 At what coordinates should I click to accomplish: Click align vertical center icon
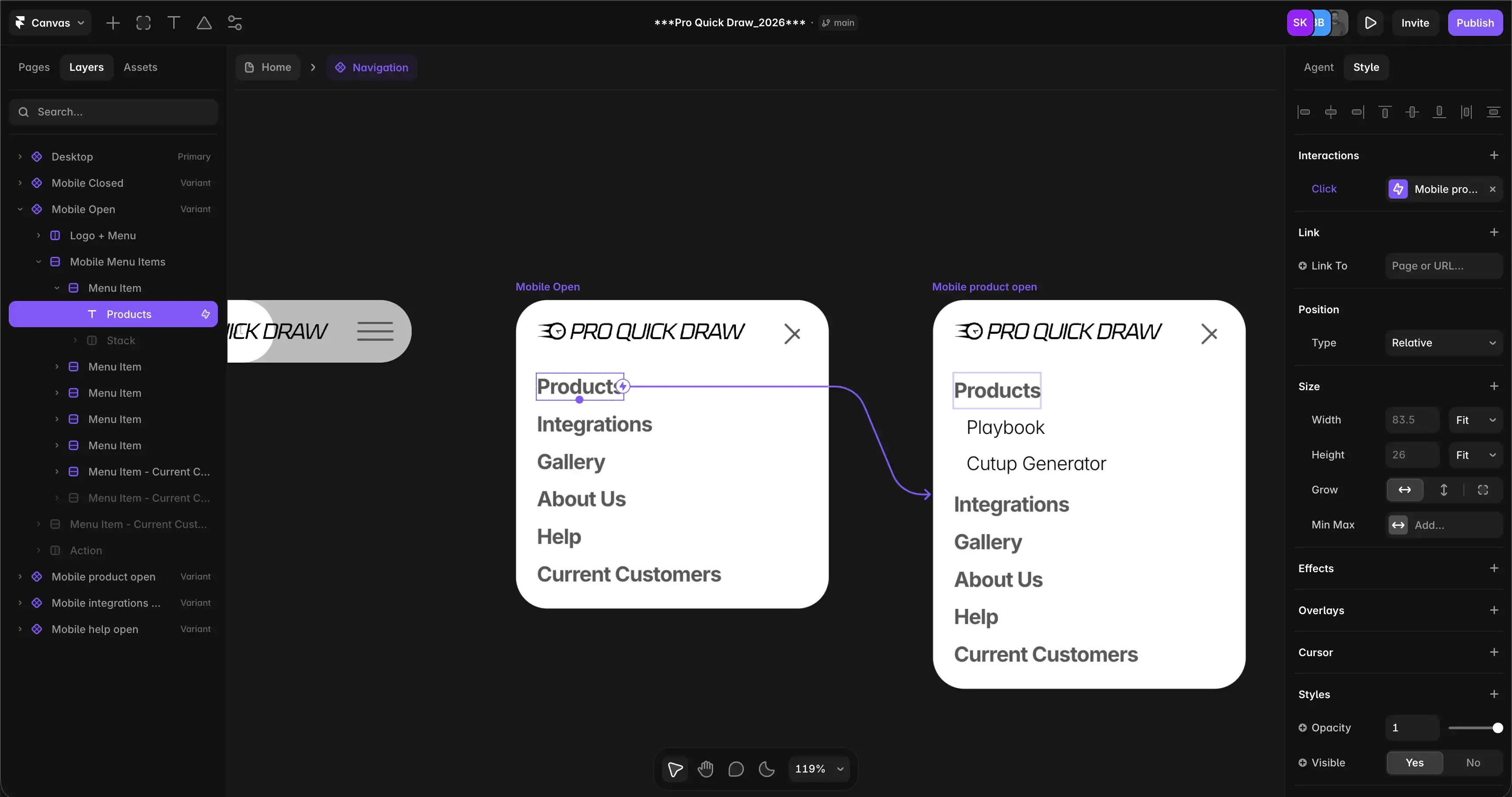[1412, 112]
